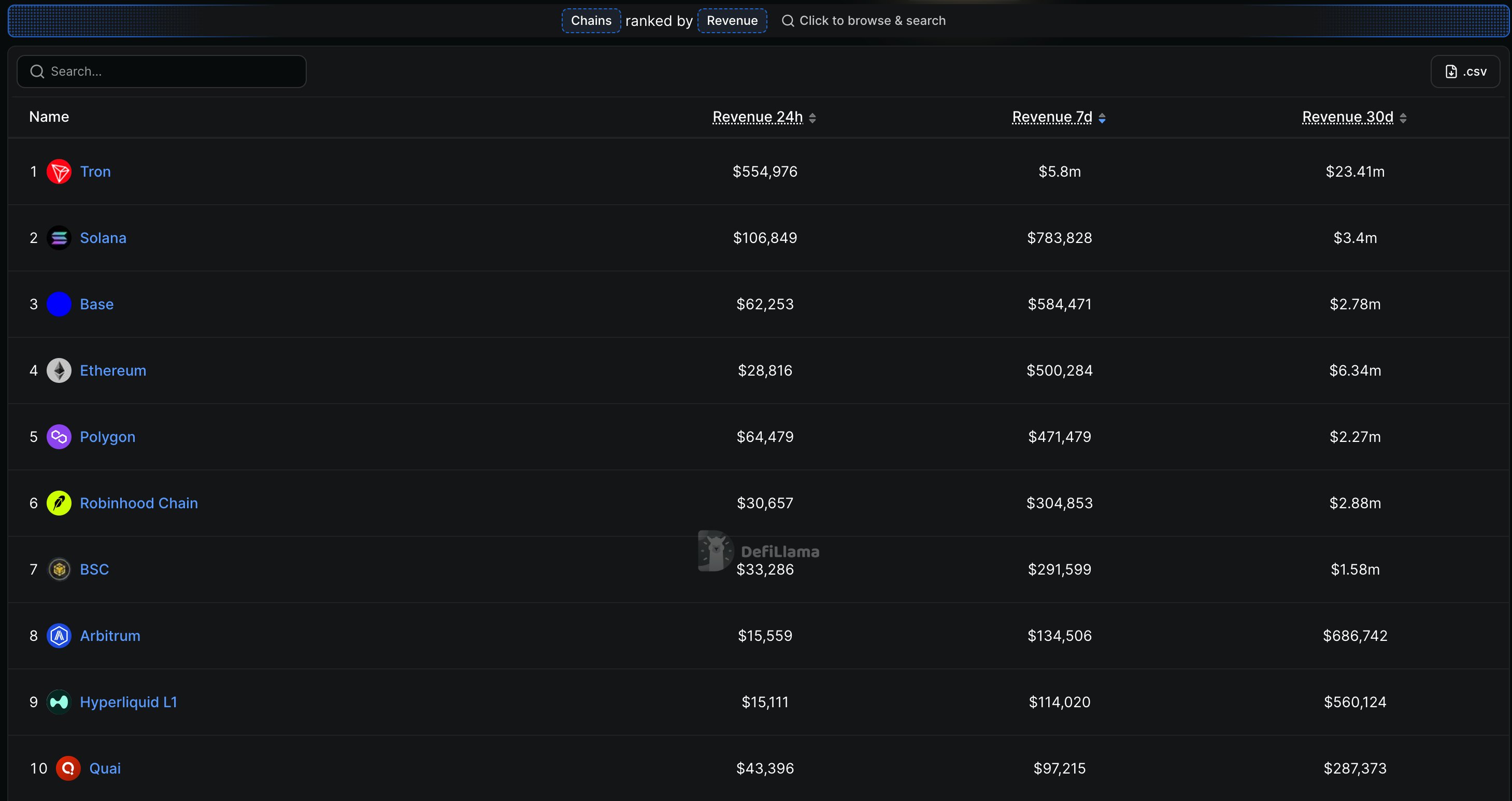Select Quai 24h revenue $43,396
Image resolution: width=1512 pixels, height=801 pixels.
click(x=765, y=768)
